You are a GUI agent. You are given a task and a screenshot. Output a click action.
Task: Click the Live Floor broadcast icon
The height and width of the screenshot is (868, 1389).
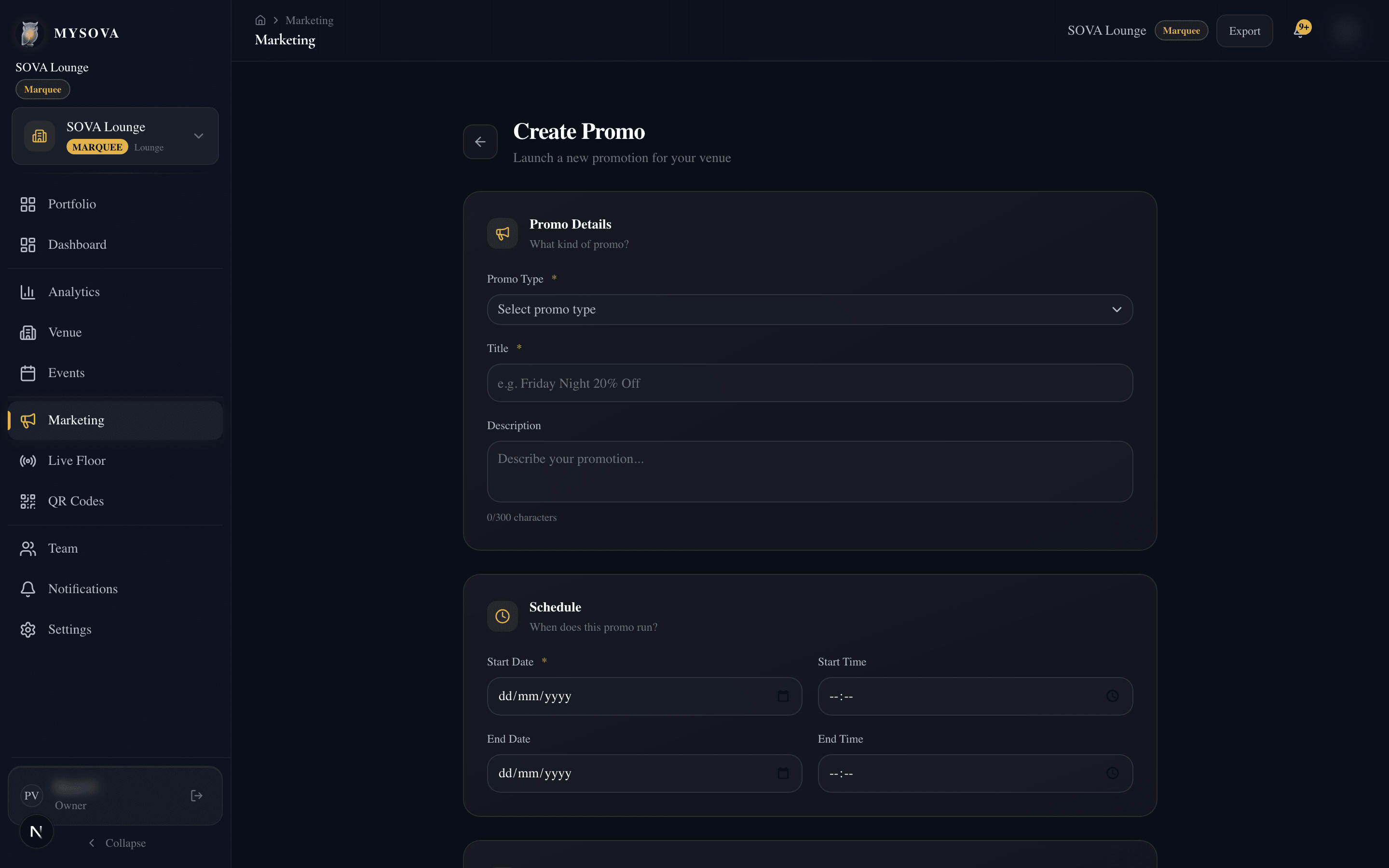point(28,461)
